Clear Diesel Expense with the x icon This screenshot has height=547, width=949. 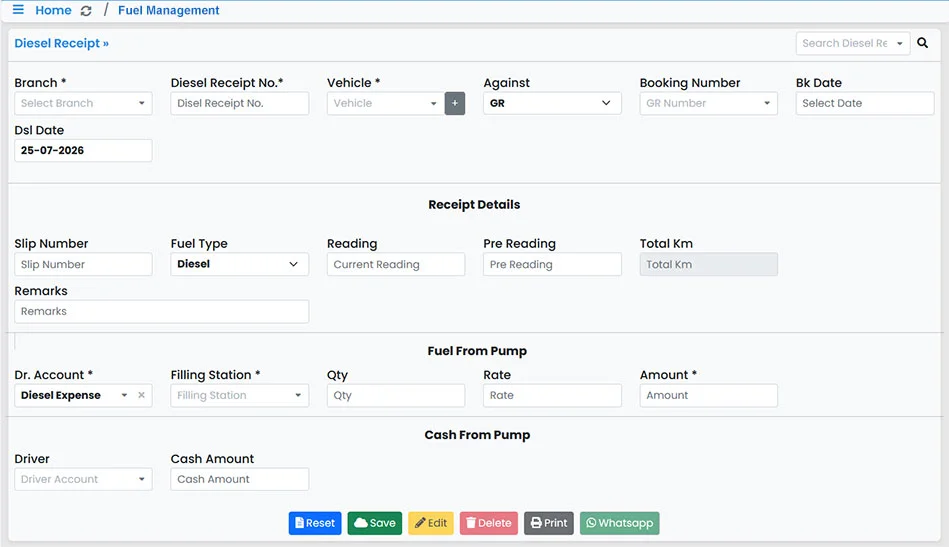click(141, 395)
